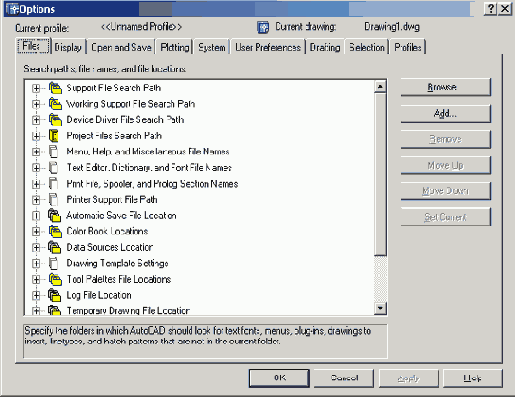Click the Menu, Help, and Miscellaneous File Names icon
Screen dimensions: 515x397
coord(53,152)
